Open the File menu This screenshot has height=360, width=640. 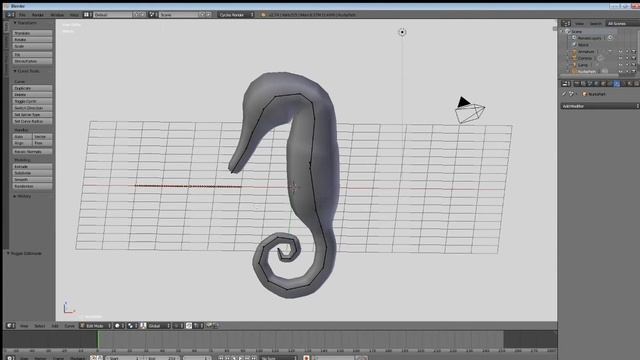tap(22, 15)
